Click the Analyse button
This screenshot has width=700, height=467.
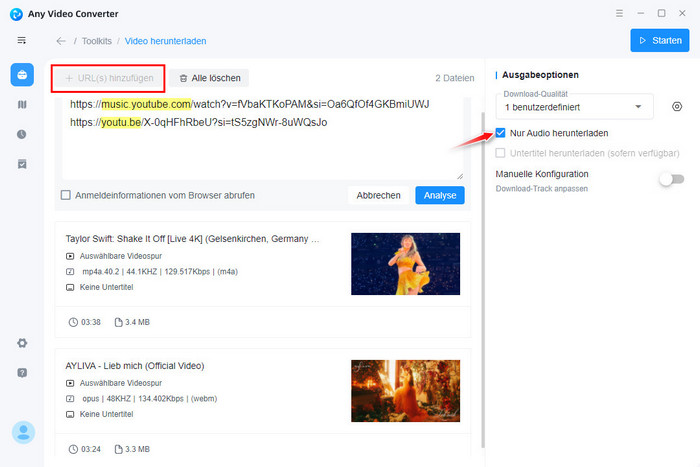click(x=440, y=196)
